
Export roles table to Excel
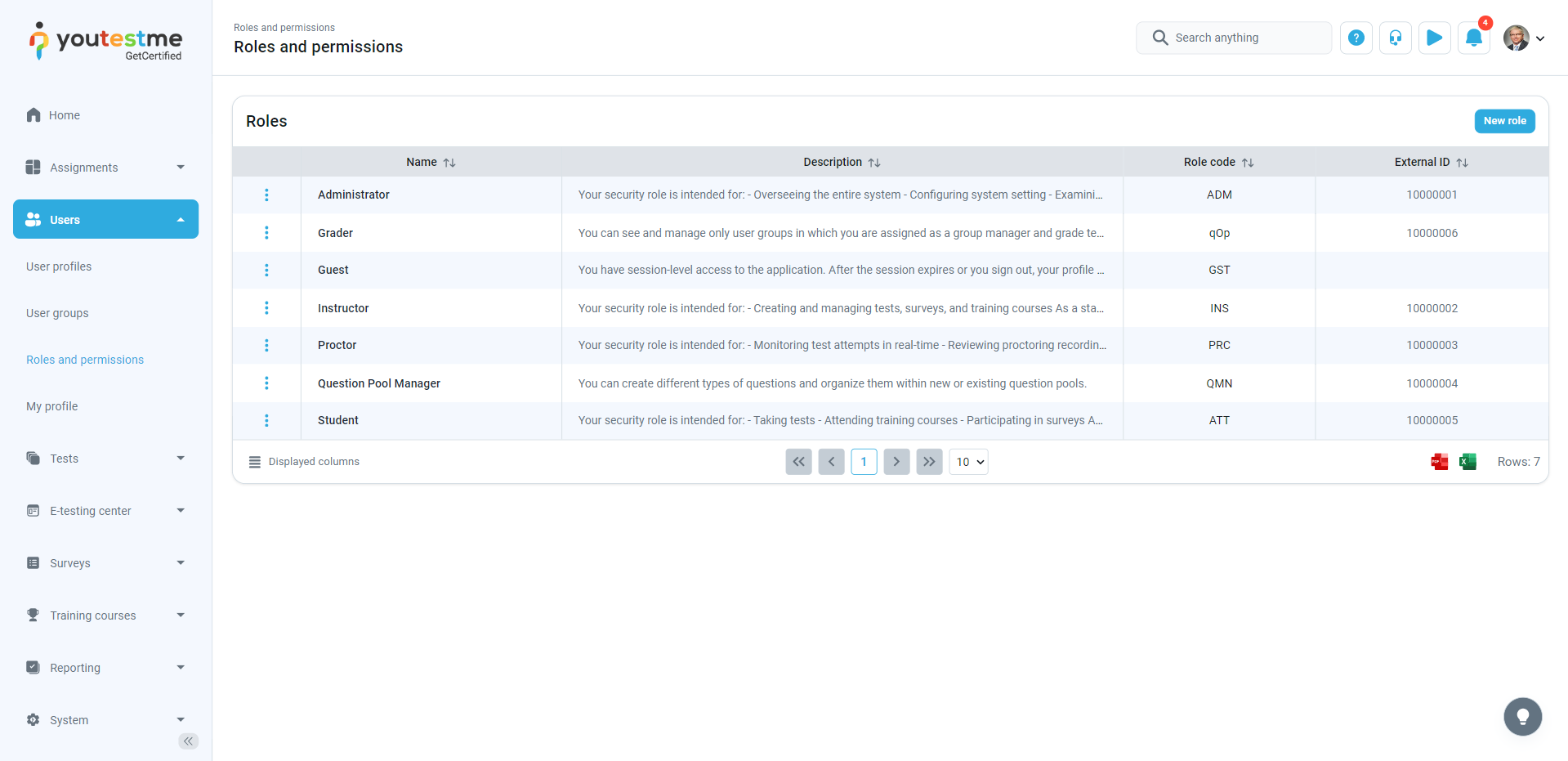tap(1467, 462)
